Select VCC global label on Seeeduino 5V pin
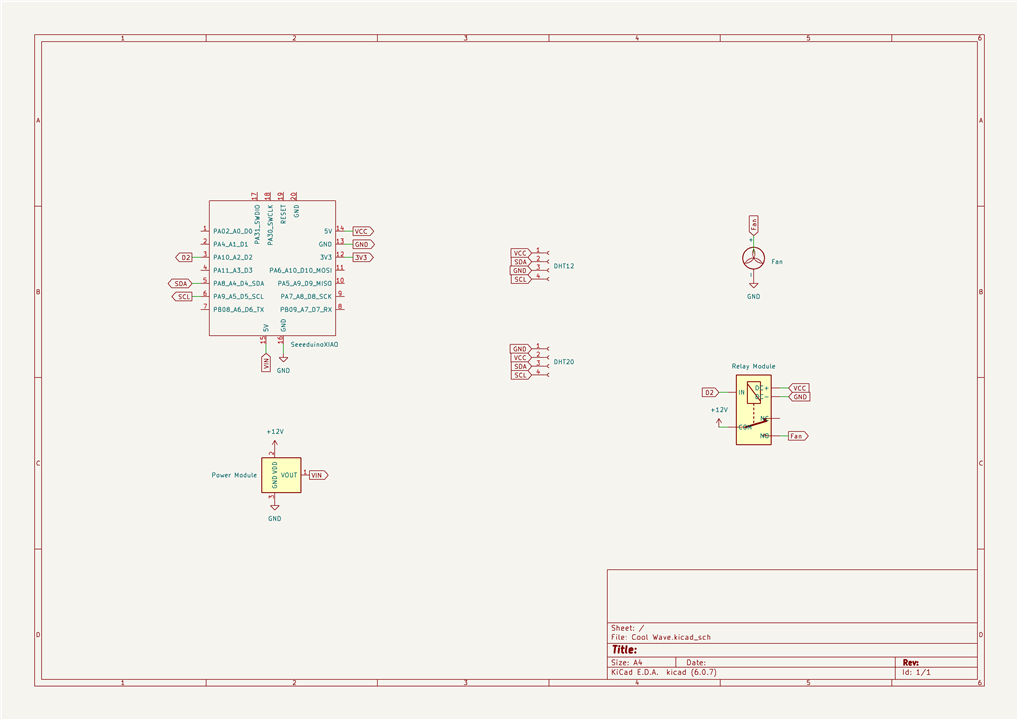This screenshot has height=720, width=1018. tap(363, 231)
